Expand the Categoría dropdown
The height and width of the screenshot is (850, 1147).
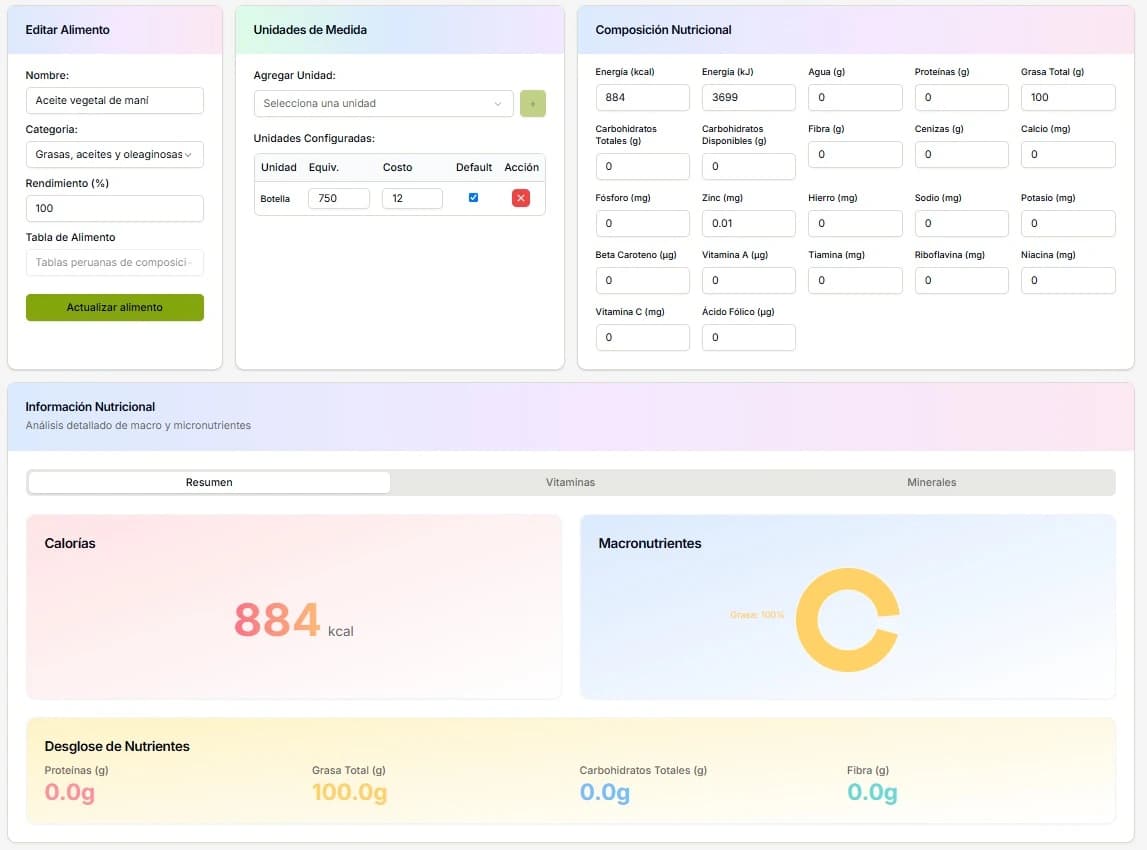point(114,155)
